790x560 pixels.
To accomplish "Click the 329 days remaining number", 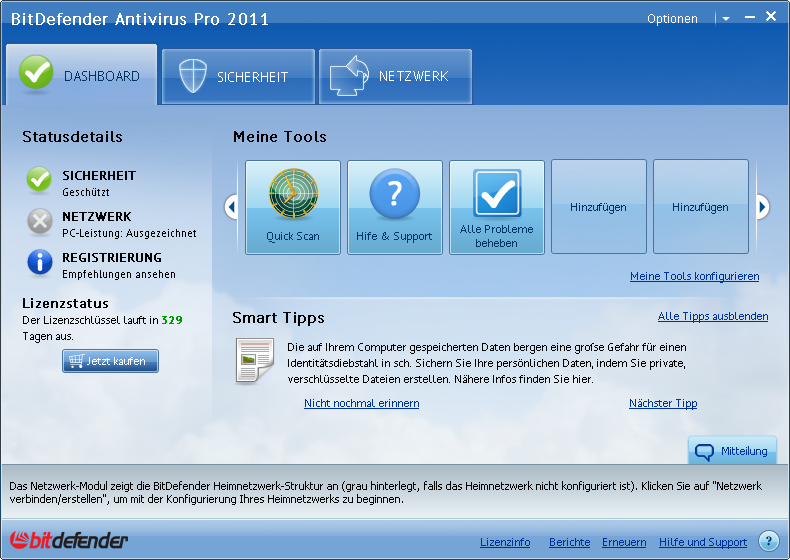I will point(172,320).
